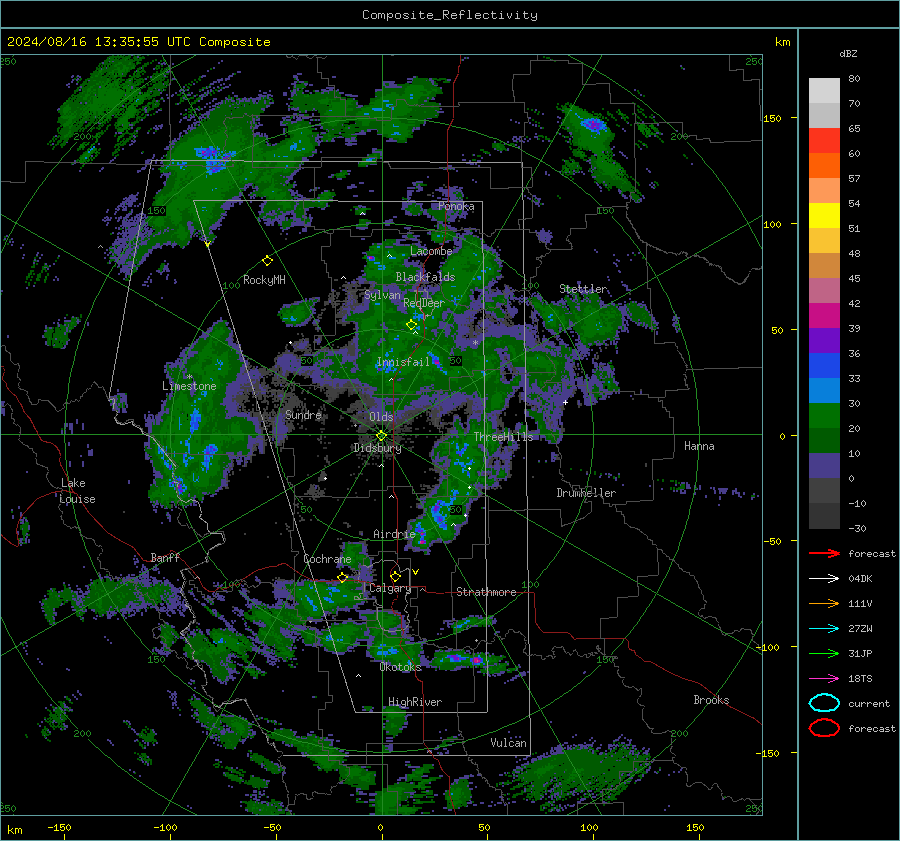Image resolution: width=900 pixels, height=841 pixels.
Task: Click the ThreeHills city label
Action: tap(503, 437)
